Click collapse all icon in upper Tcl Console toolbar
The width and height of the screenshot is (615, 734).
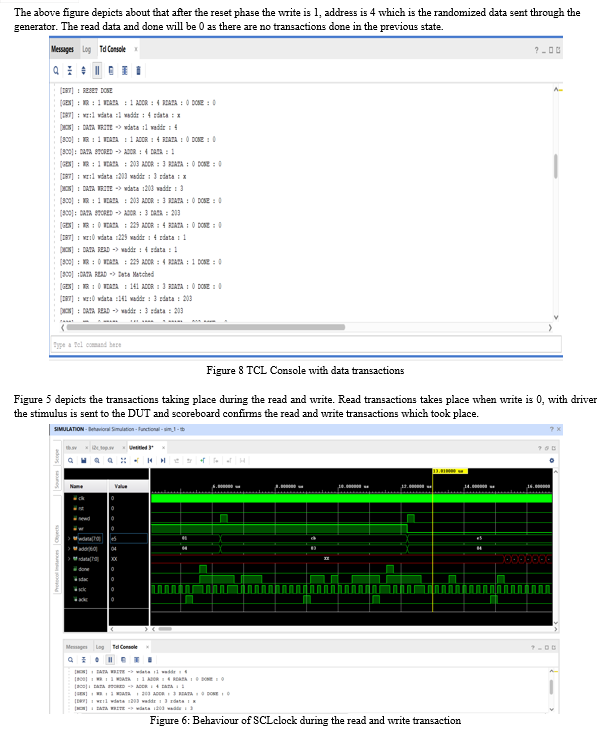(x=70, y=70)
